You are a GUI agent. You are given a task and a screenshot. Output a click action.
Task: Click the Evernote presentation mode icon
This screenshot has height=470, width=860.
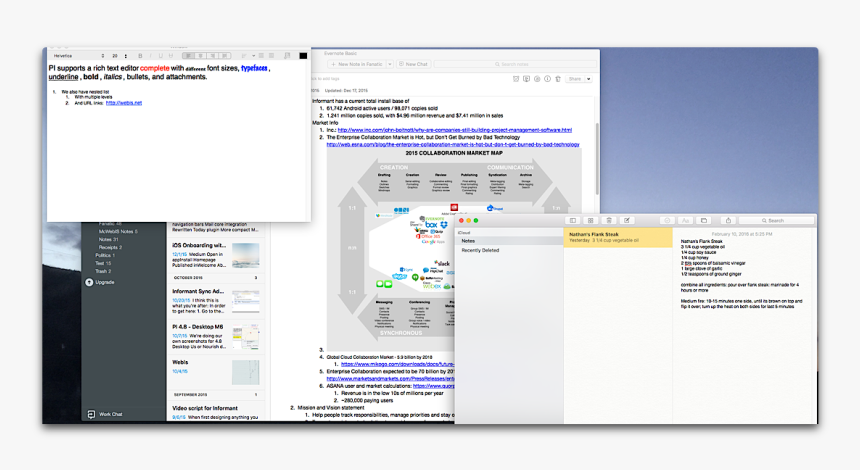[x=527, y=79]
